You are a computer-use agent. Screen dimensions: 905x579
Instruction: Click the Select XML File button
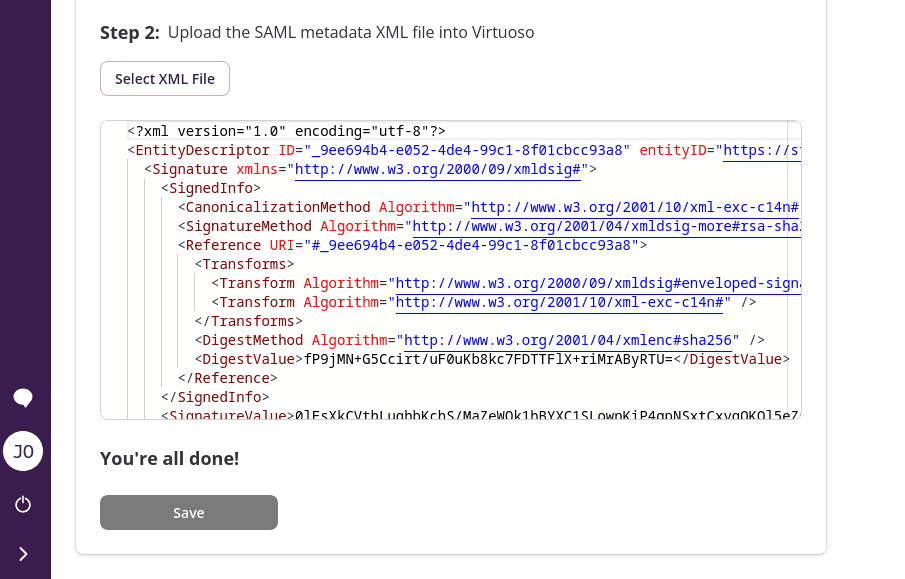[x=165, y=79]
